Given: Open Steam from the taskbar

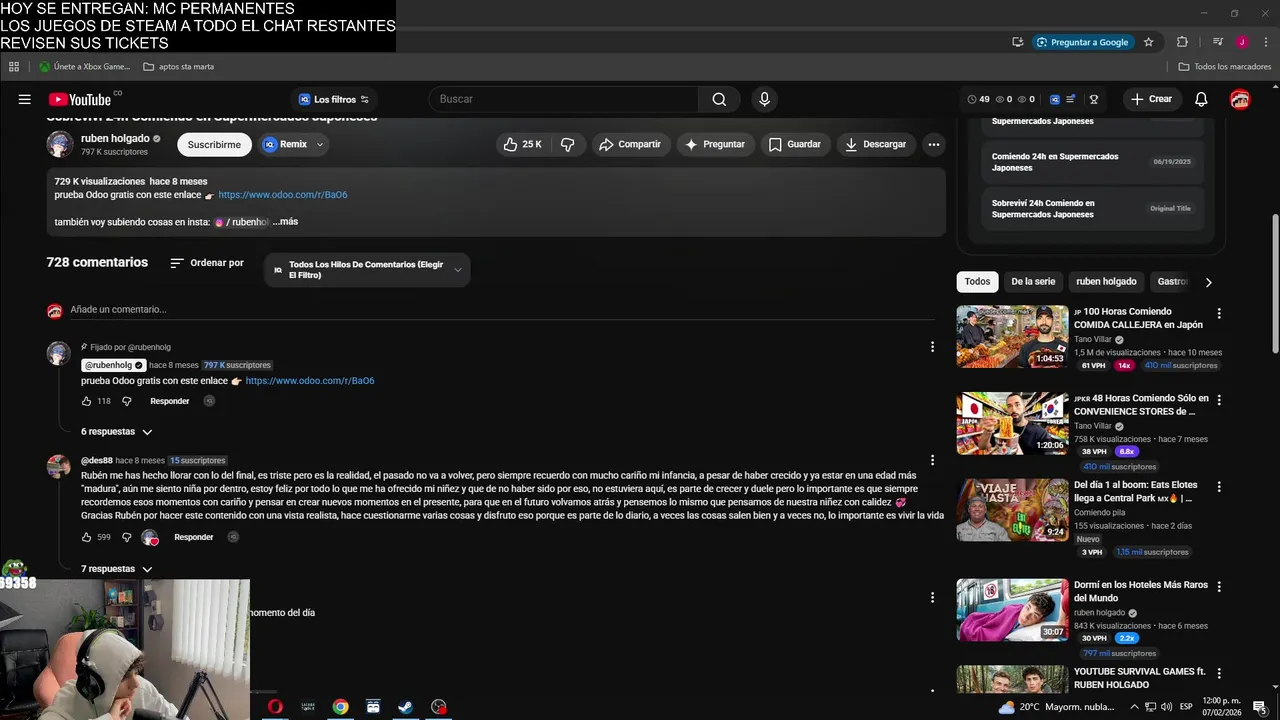Looking at the screenshot, I should (x=405, y=706).
